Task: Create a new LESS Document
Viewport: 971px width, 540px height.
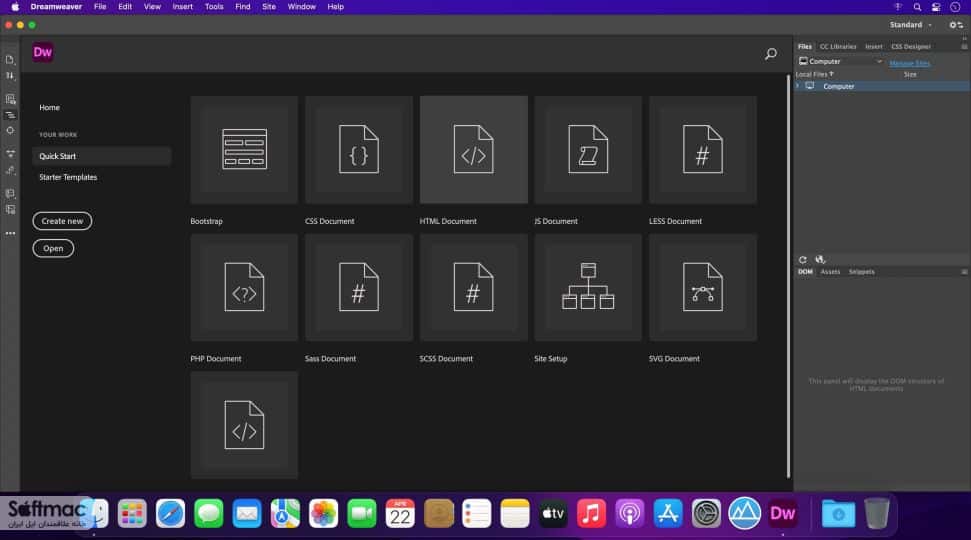Action: pyautogui.click(x=703, y=149)
